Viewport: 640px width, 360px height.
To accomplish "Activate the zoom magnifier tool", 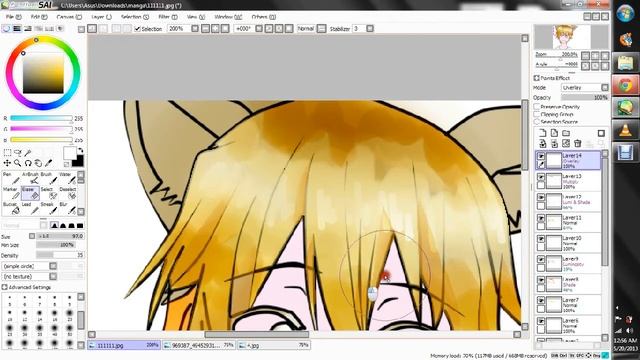I will pos(18,163).
